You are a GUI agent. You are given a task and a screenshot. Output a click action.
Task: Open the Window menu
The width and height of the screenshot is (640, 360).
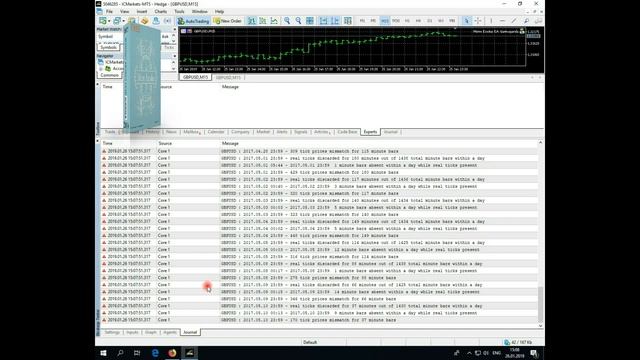[199, 11]
